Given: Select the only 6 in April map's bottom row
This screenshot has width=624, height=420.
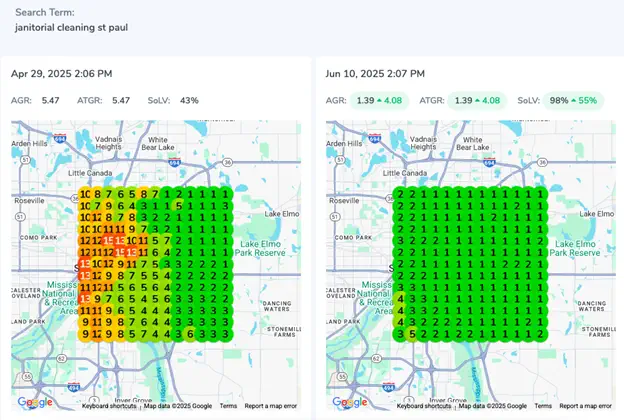Looking at the screenshot, I should [190, 334].
